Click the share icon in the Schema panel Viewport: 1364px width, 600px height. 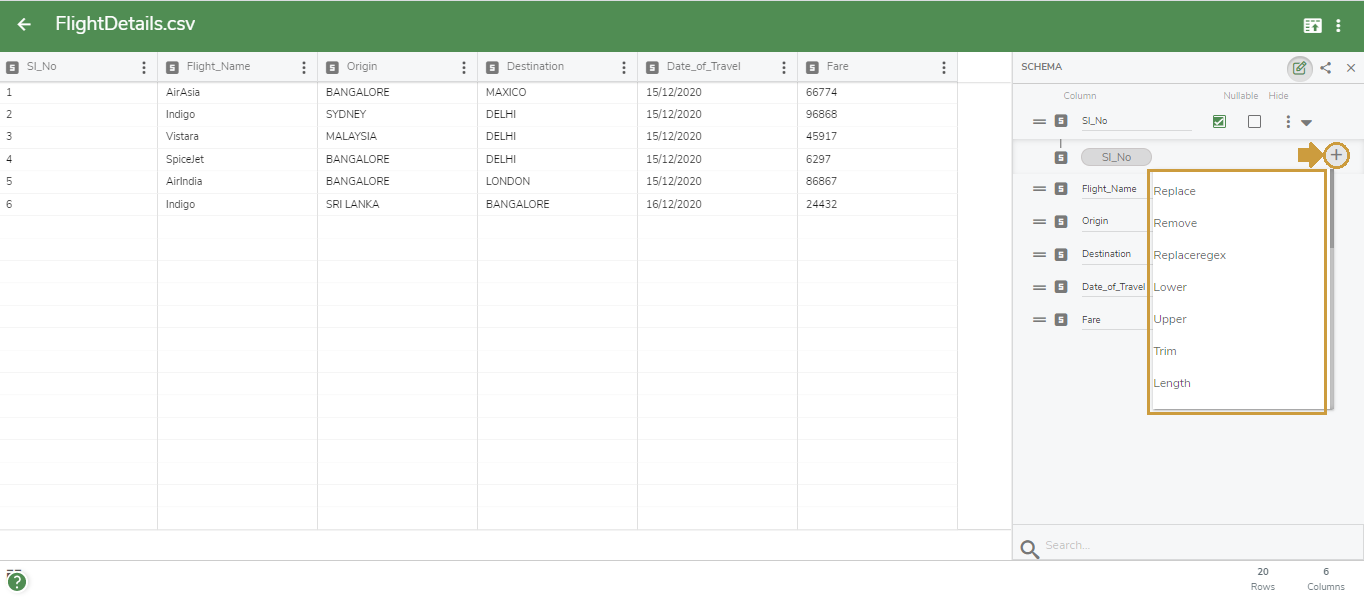coord(1325,68)
